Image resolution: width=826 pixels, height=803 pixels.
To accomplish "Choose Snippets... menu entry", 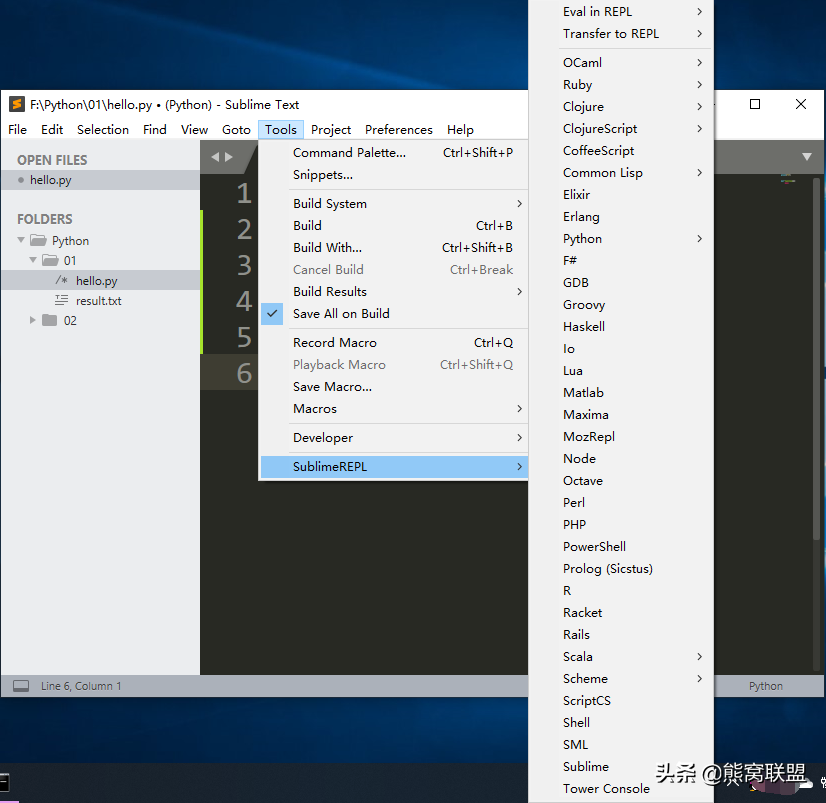I will pos(394,174).
